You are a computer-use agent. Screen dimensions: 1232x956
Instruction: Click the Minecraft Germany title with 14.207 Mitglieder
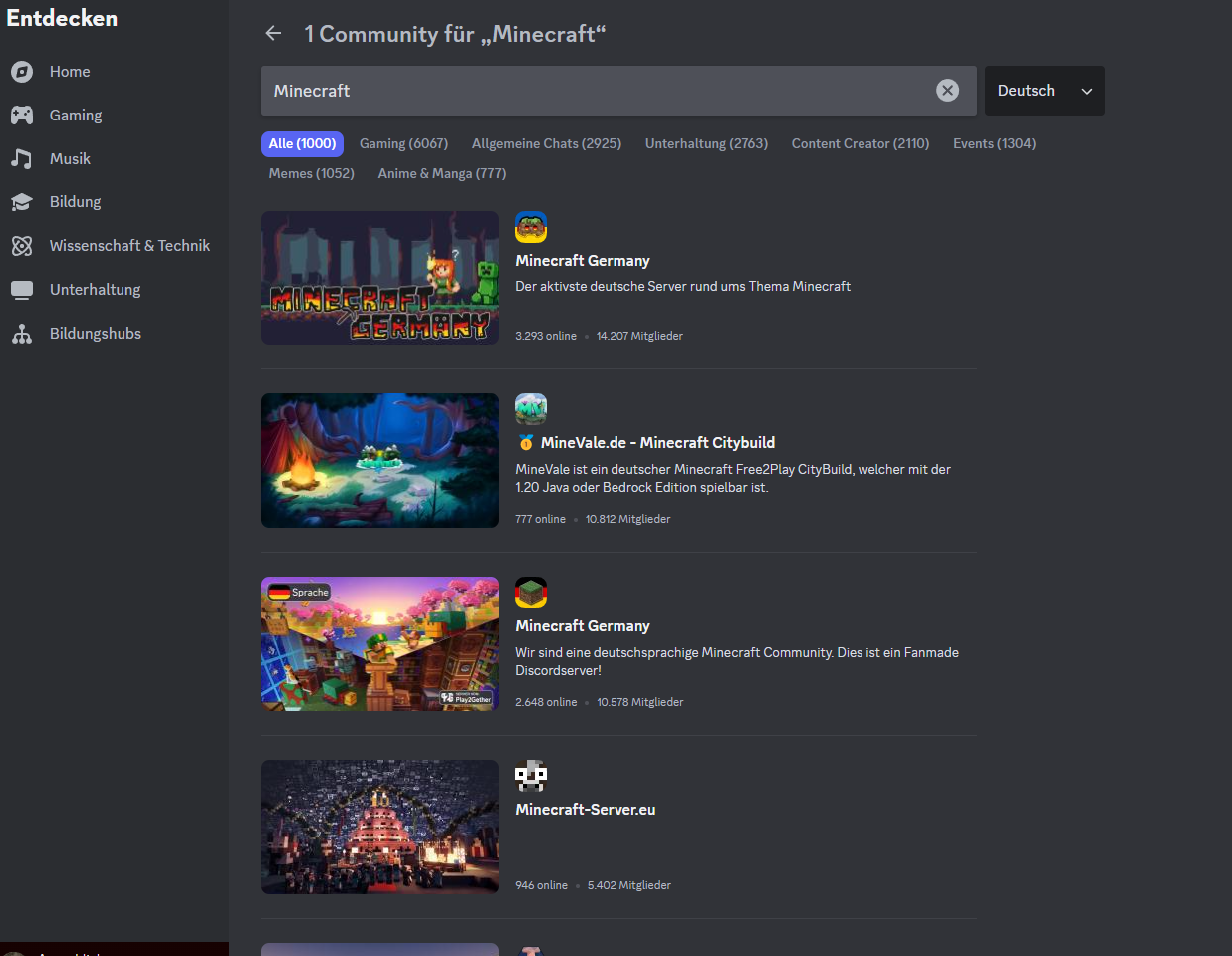[x=582, y=261]
